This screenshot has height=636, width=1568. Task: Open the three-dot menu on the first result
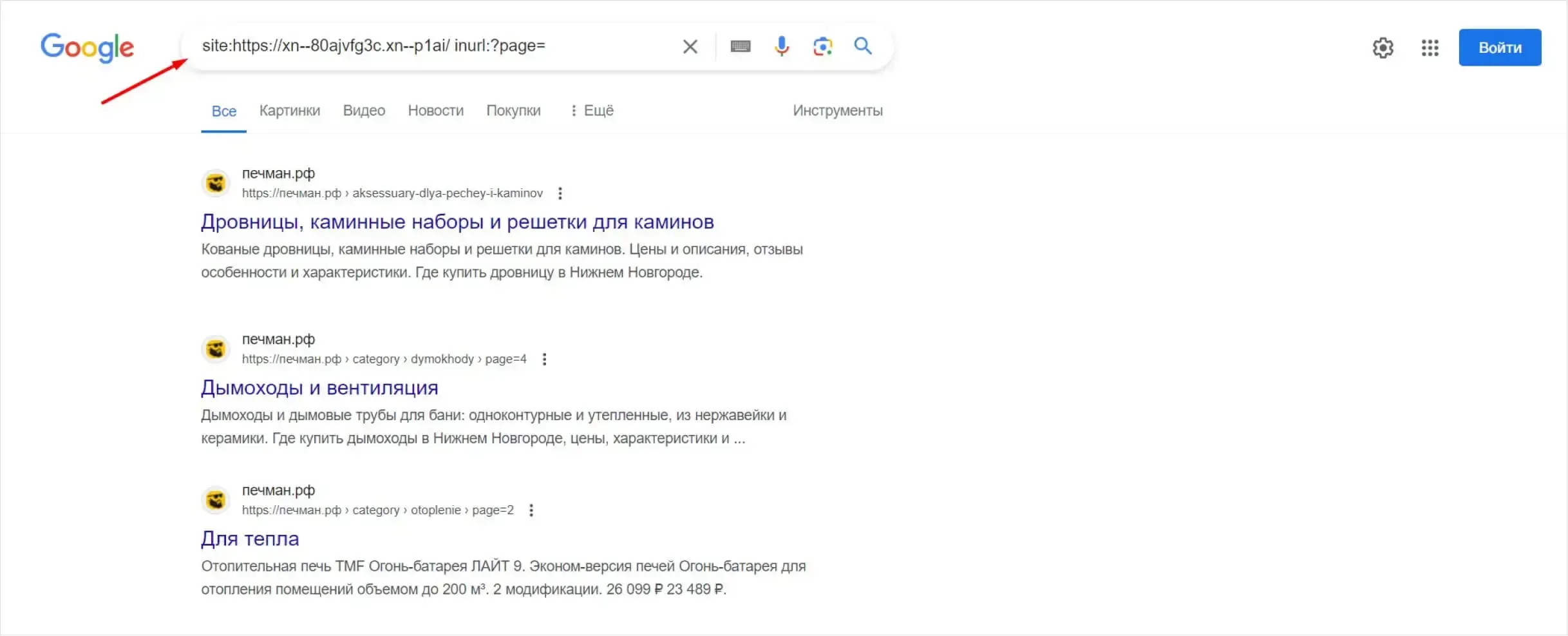pos(560,193)
